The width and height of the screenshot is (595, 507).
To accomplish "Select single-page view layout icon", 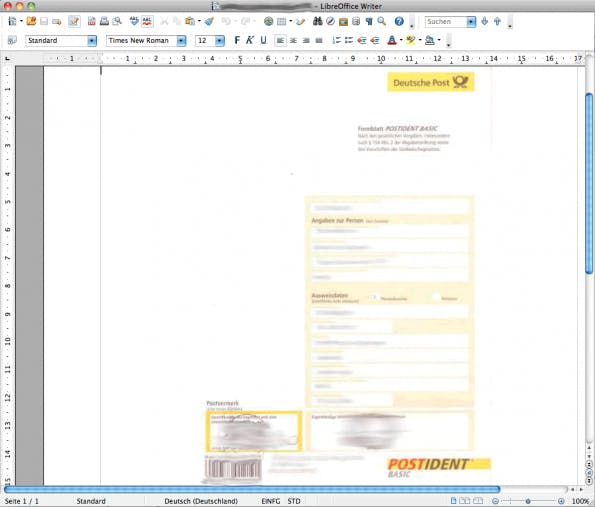I will [453, 501].
